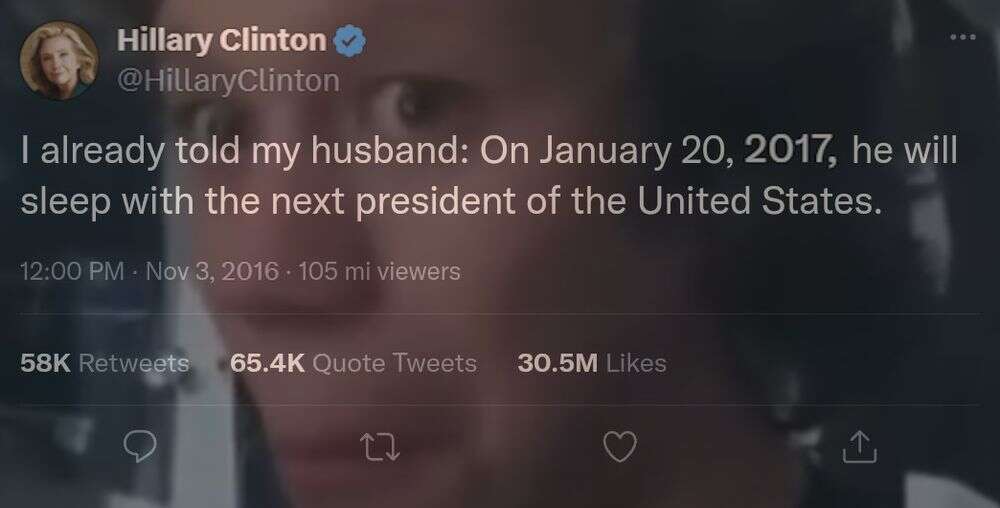
Task: Like the tweet with the heart icon
Action: click(x=620, y=447)
